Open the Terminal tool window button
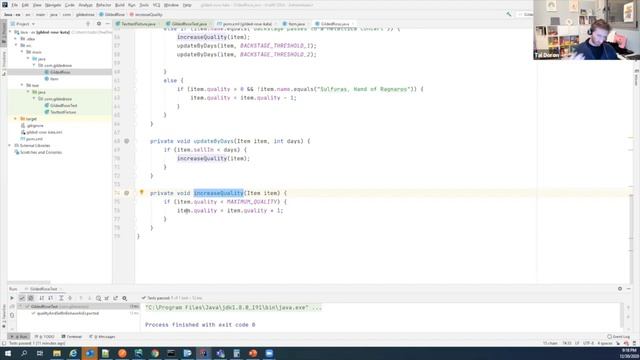The height and width of the screenshot is (360, 640). [72, 337]
